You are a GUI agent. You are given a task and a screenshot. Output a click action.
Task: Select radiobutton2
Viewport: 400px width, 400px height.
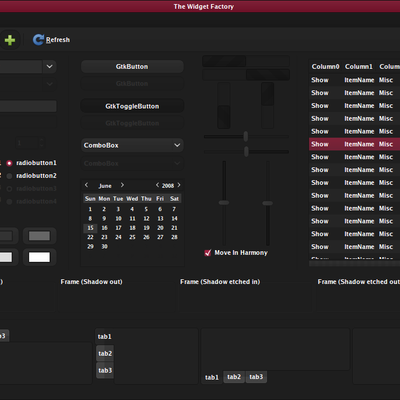tap(9, 176)
